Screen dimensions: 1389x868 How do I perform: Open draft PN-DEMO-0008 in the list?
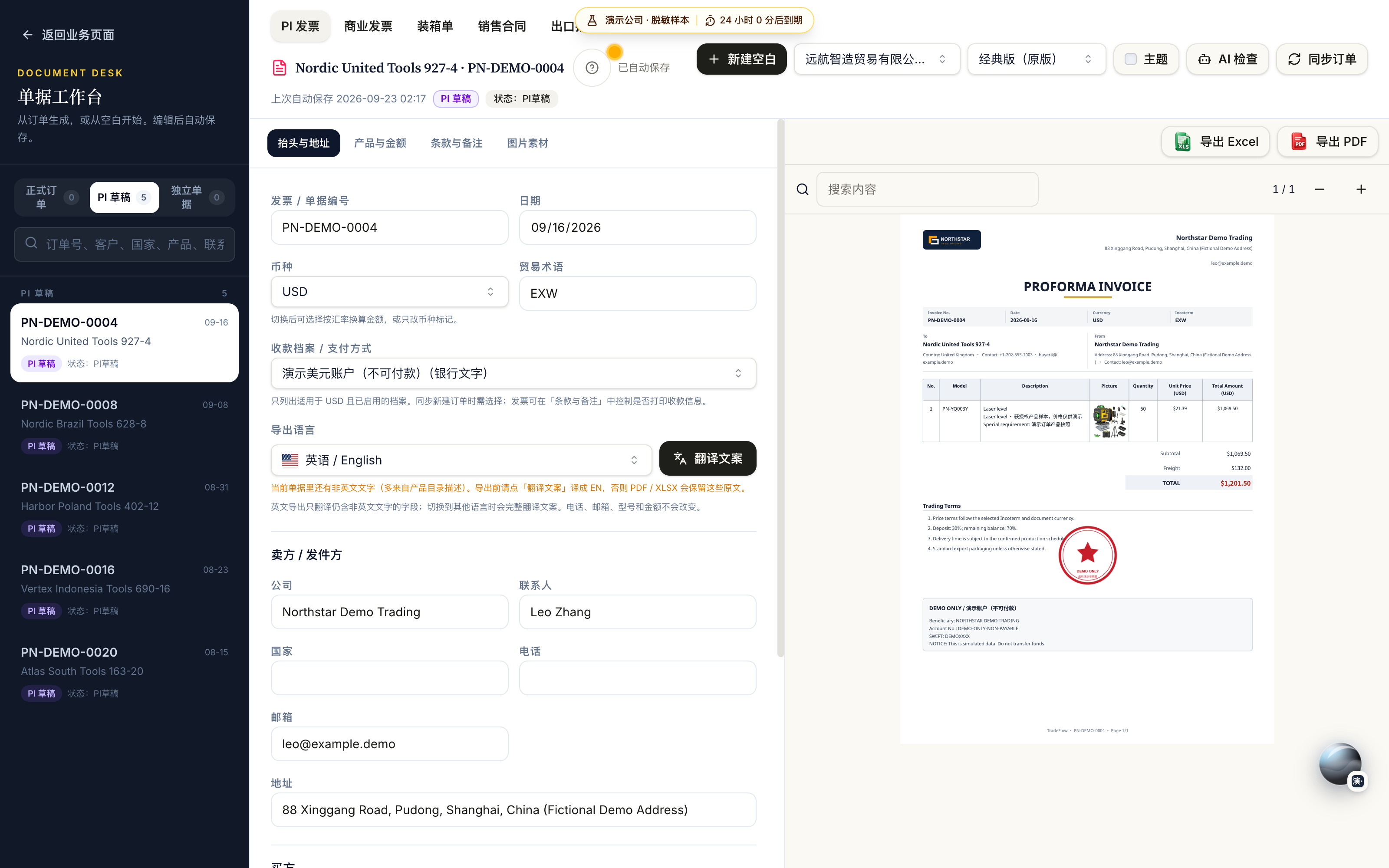[124, 425]
